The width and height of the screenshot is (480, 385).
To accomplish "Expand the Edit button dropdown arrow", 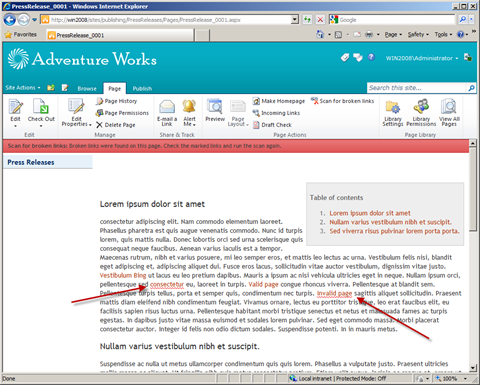I will coord(15,126).
